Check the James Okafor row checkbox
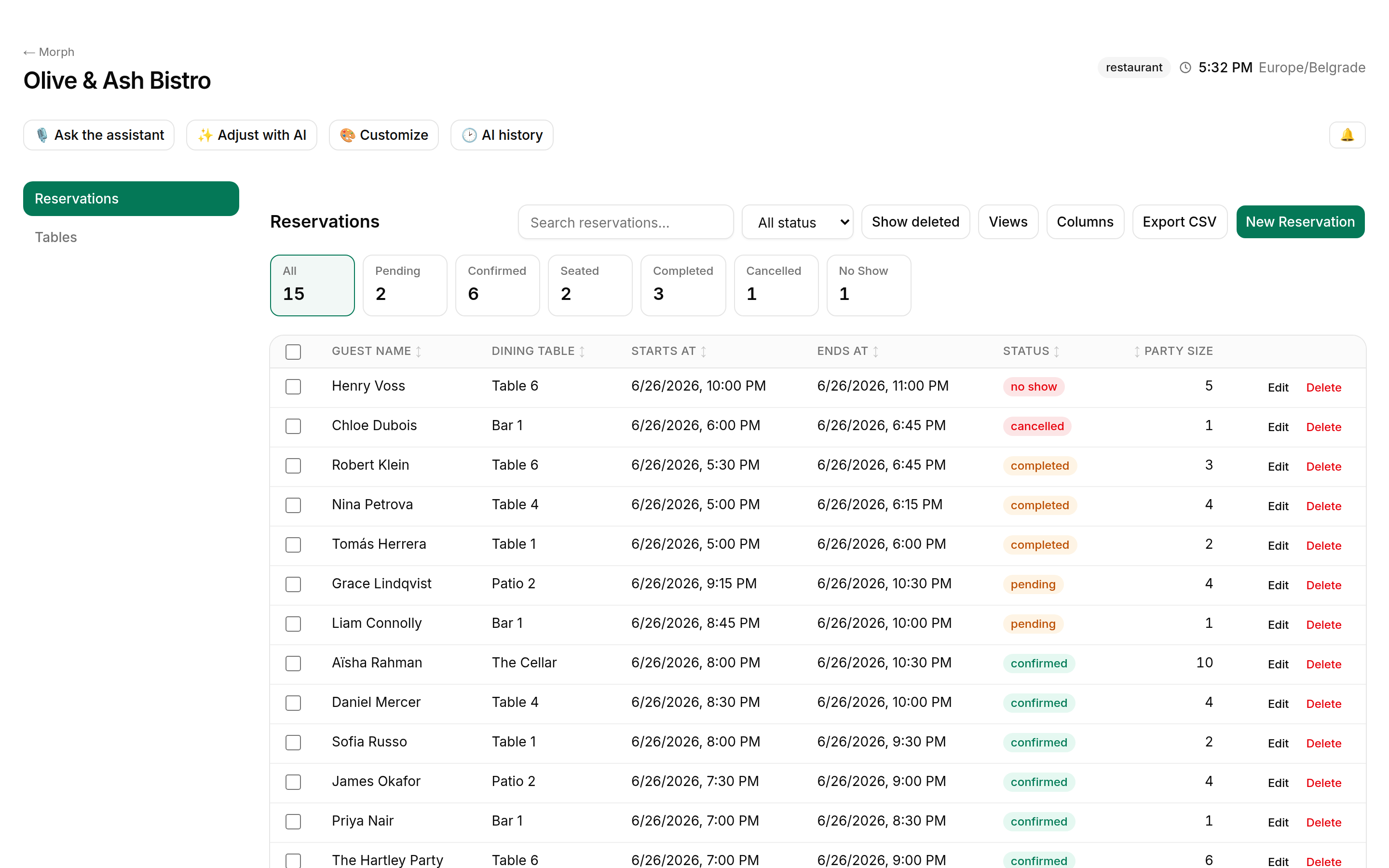 293,783
